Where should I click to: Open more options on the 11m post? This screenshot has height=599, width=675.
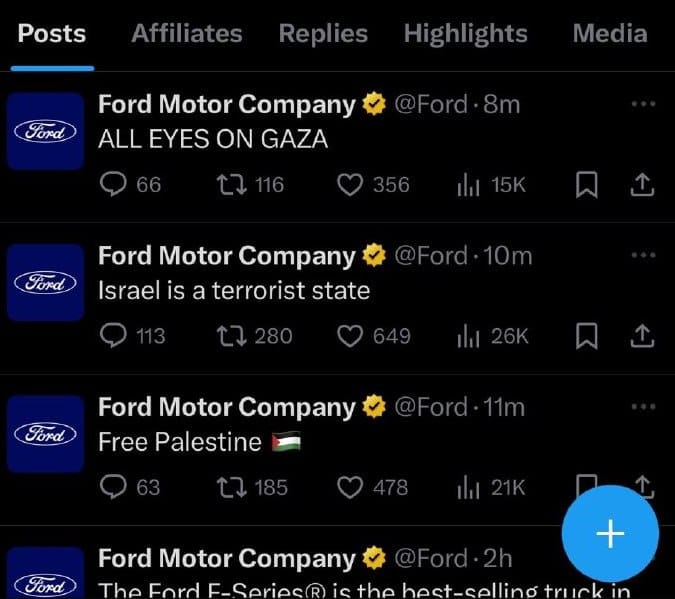(643, 406)
